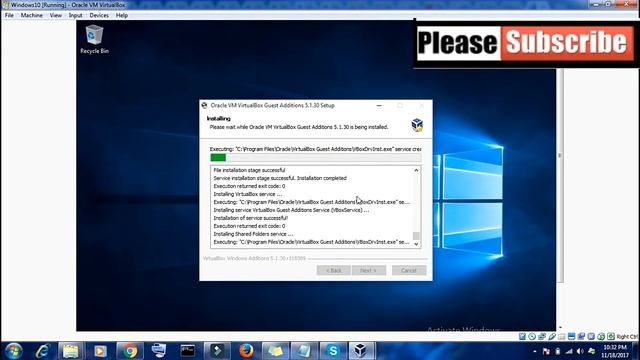Viewport: 640px width, 360px height.
Task: Click the install log scroll-down arrow
Action: pyautogui.click(x=416, y=244)
